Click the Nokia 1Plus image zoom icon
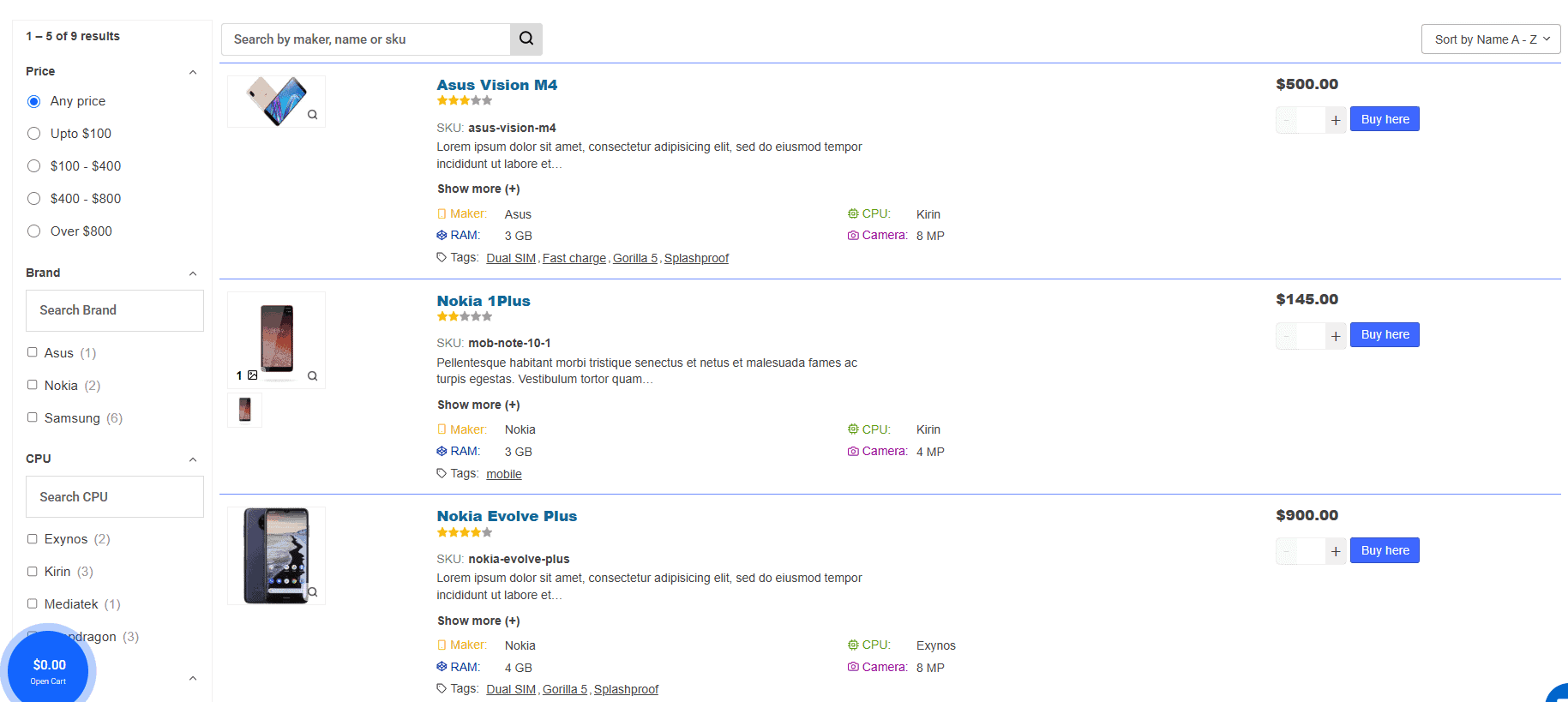This screenshot has width=1568, height=702. coord(313,375)
